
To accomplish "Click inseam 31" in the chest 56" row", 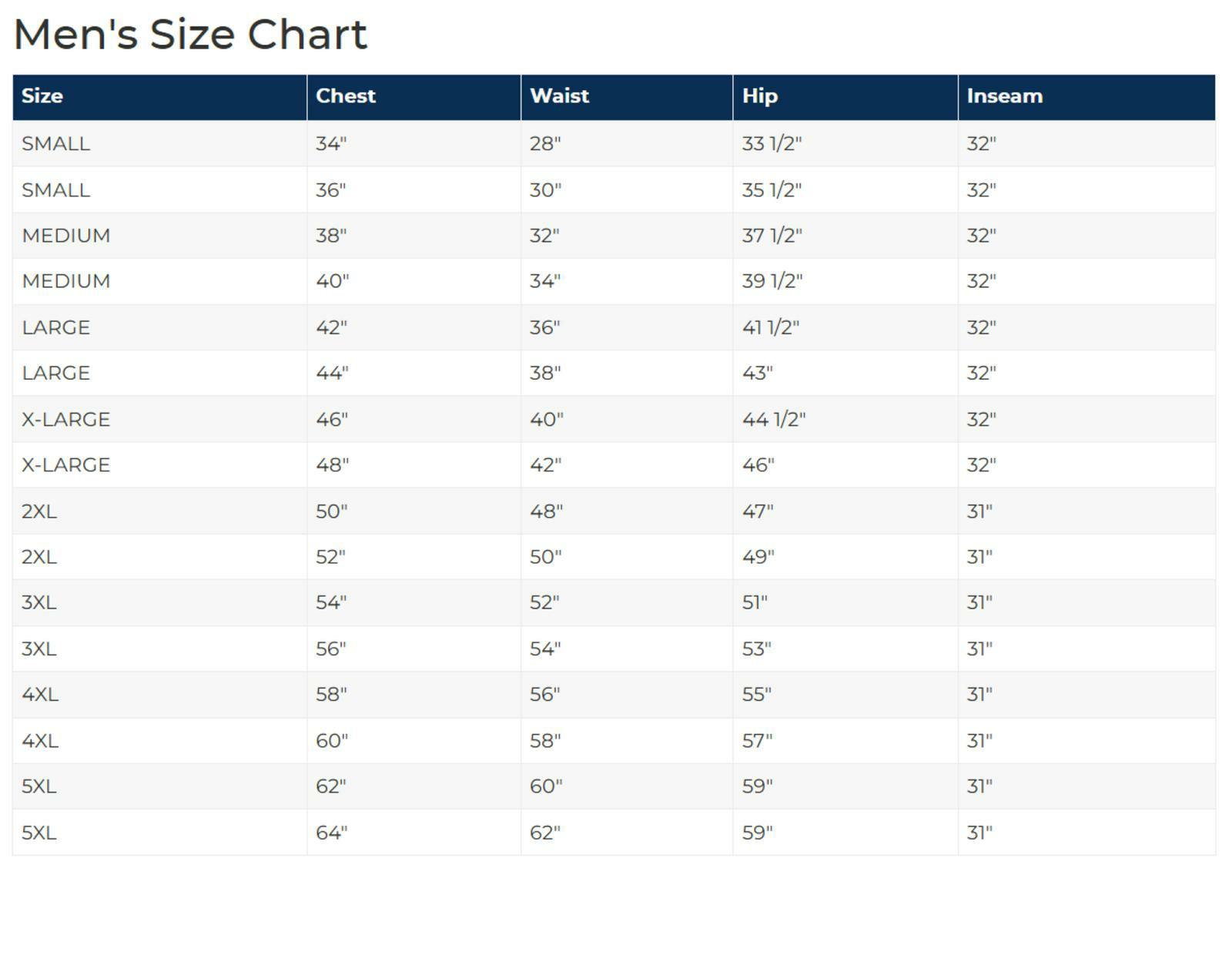I will pos(979,649).
